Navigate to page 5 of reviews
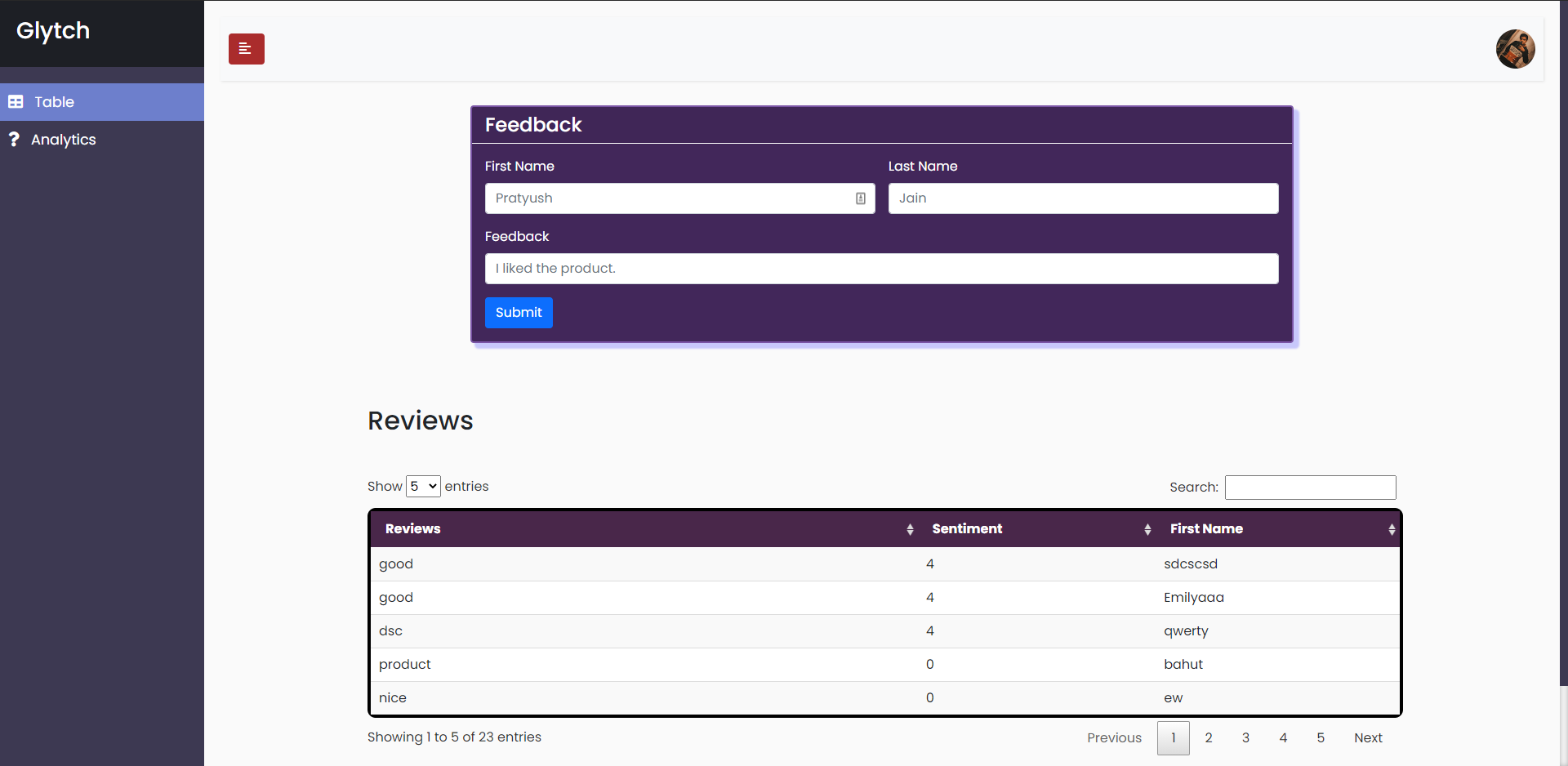 [1321, 738]
